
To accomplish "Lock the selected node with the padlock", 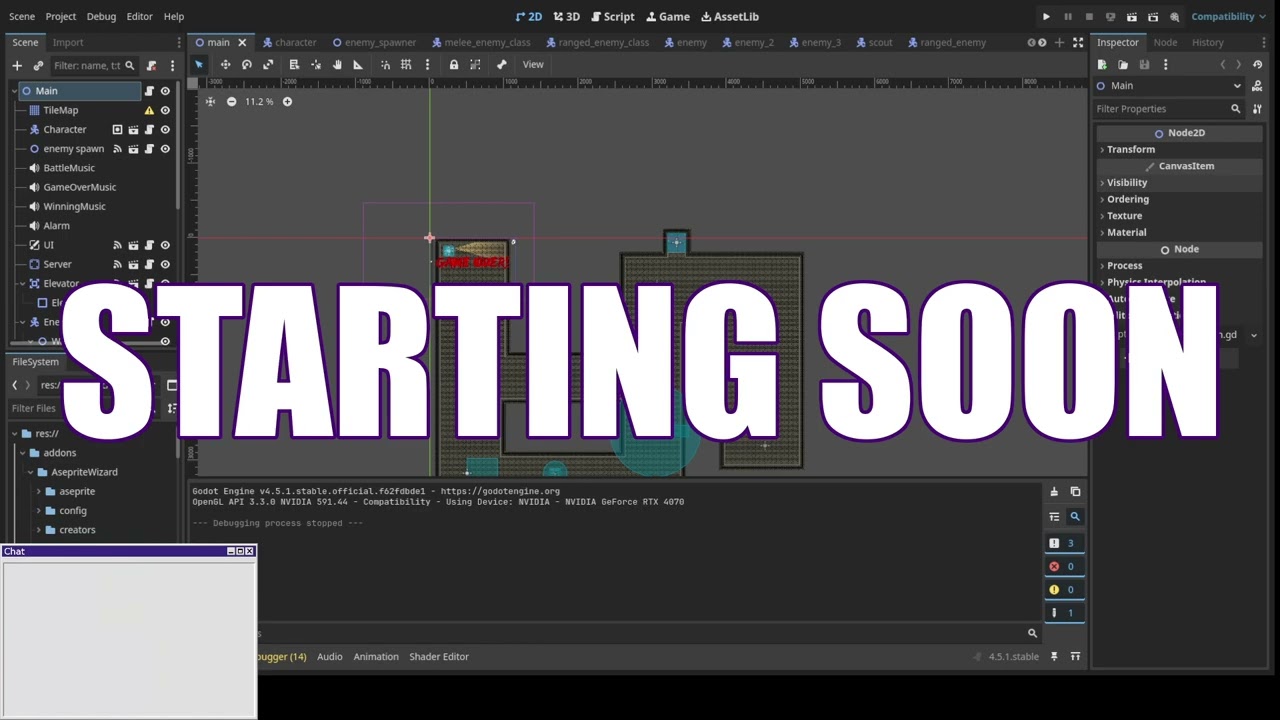I will coord(454,65).
